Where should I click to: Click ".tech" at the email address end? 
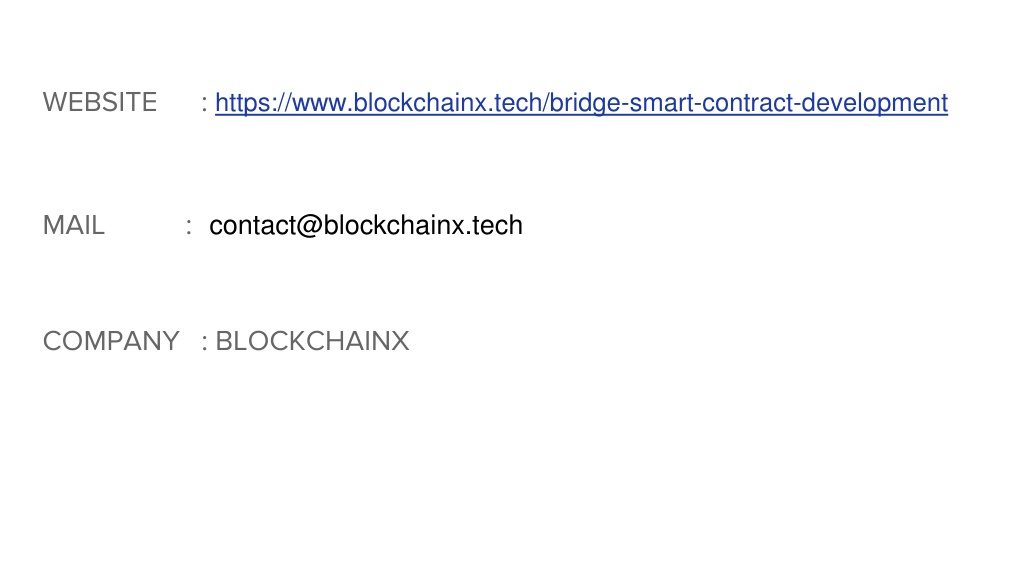click(x=494, y=226)
